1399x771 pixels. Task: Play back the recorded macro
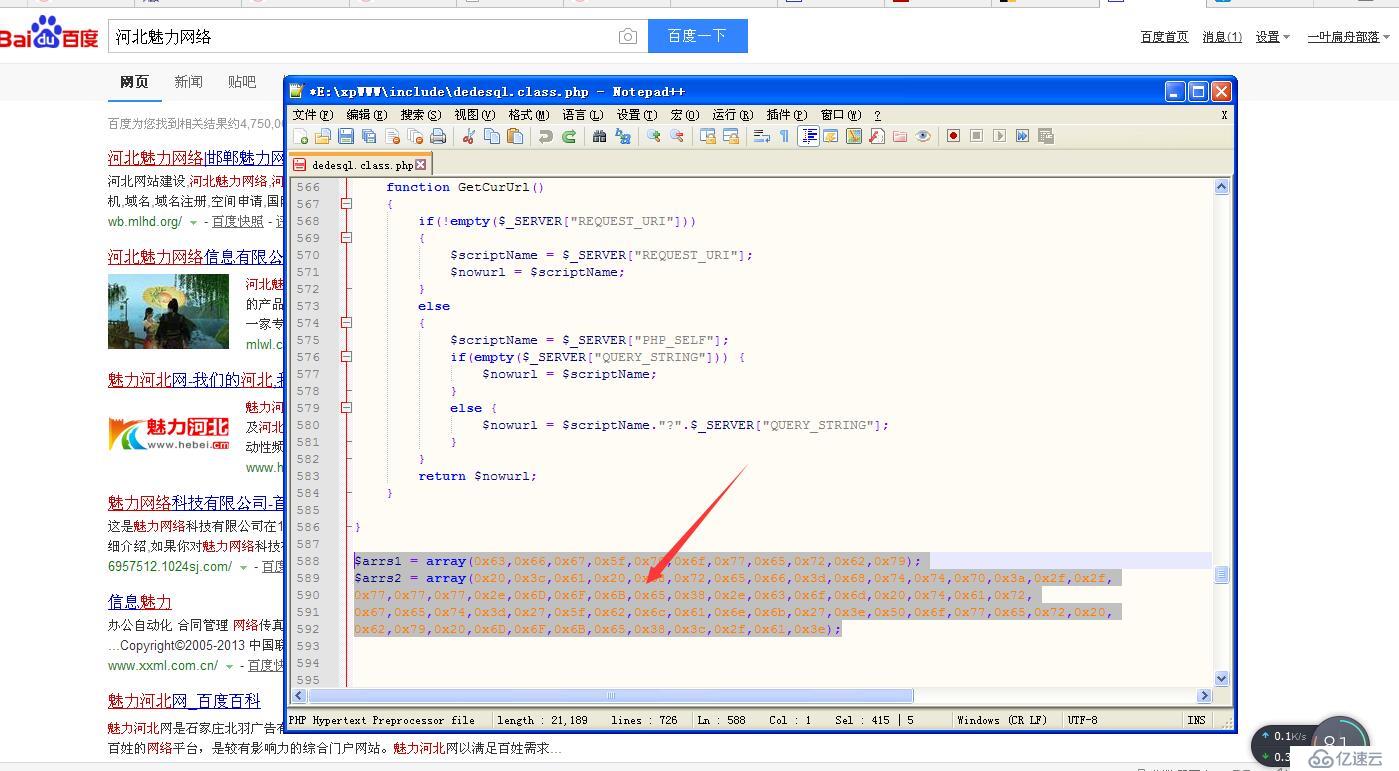click(999, 136)
